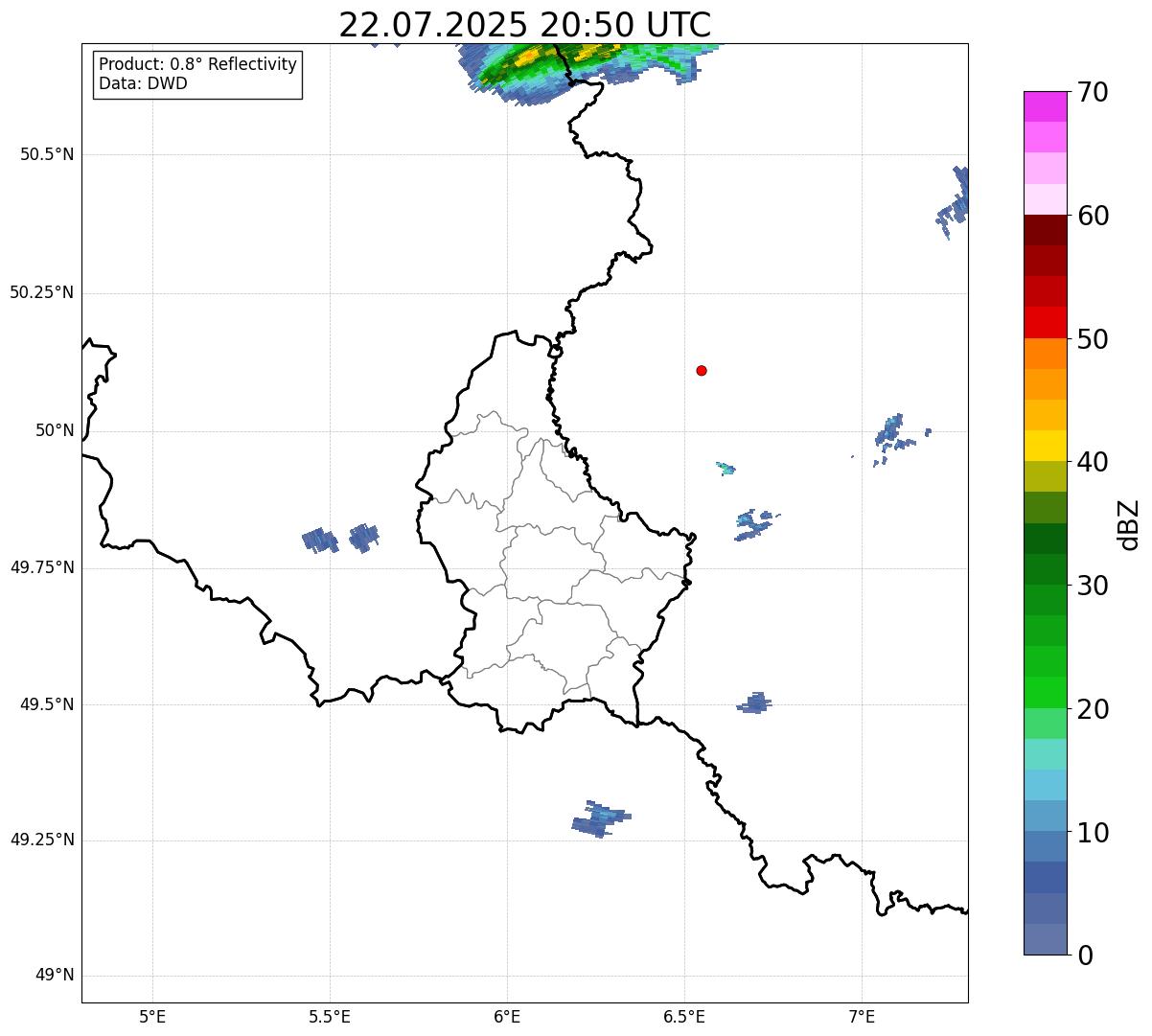Click the radar echo at the map's right edge
Image resolution: width=1152 pixels, height=1036 pixels.
[x=955, y=202]
